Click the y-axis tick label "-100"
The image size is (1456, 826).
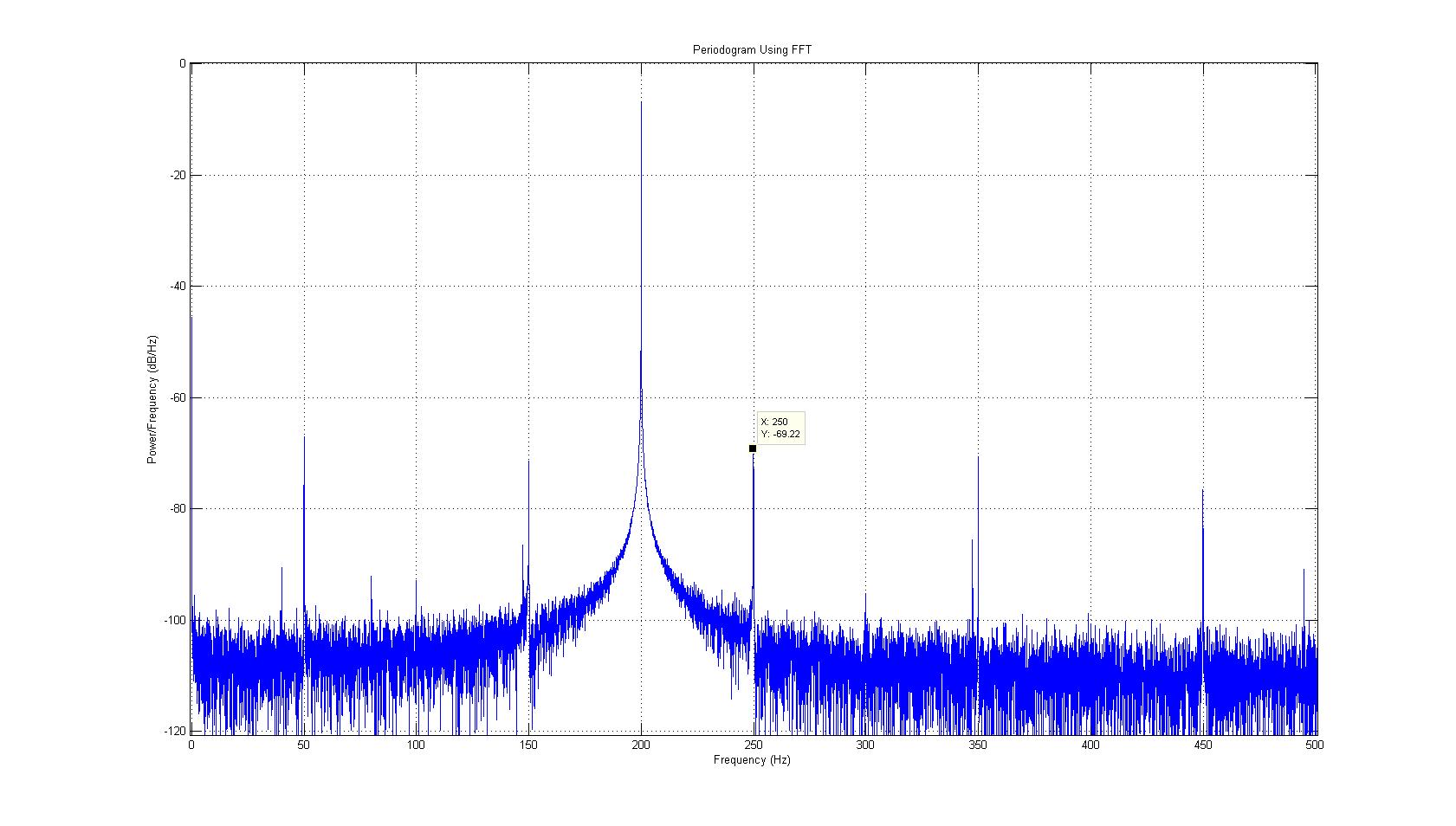pyautogui.click(x=176, y=620)
